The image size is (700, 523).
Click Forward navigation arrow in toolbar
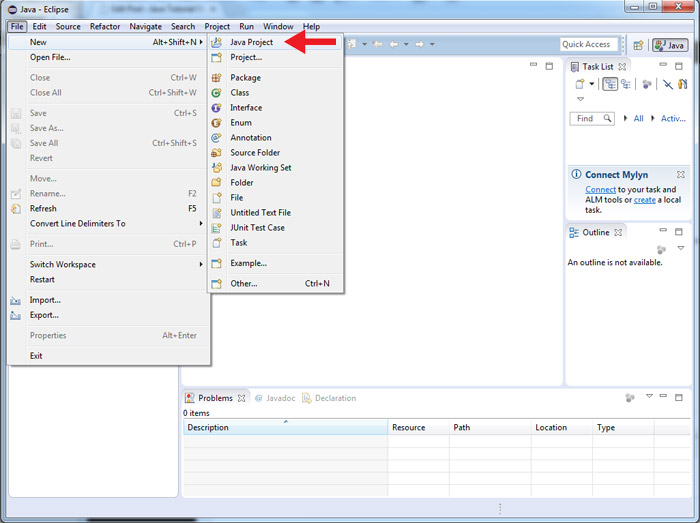pyautogui.click(x=419, y=44)
